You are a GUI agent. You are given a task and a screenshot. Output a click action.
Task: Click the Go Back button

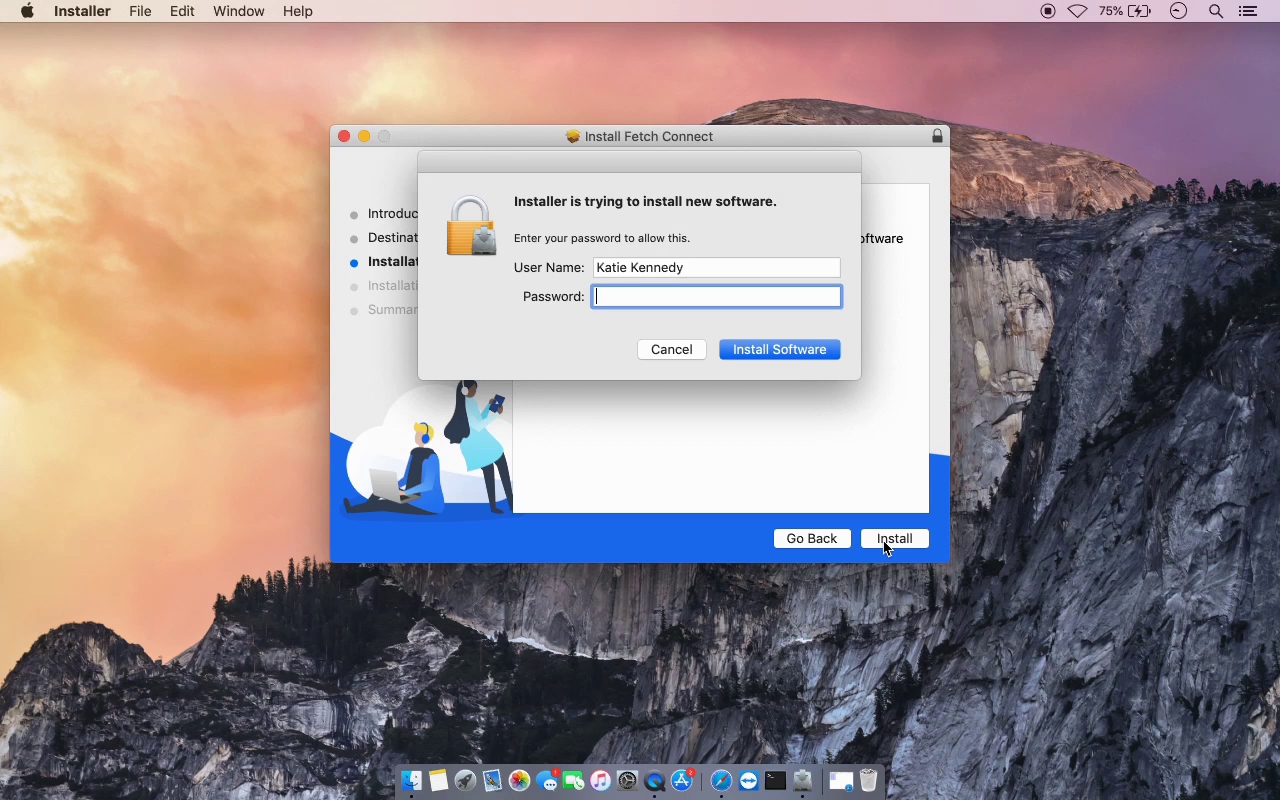point(811,538)
